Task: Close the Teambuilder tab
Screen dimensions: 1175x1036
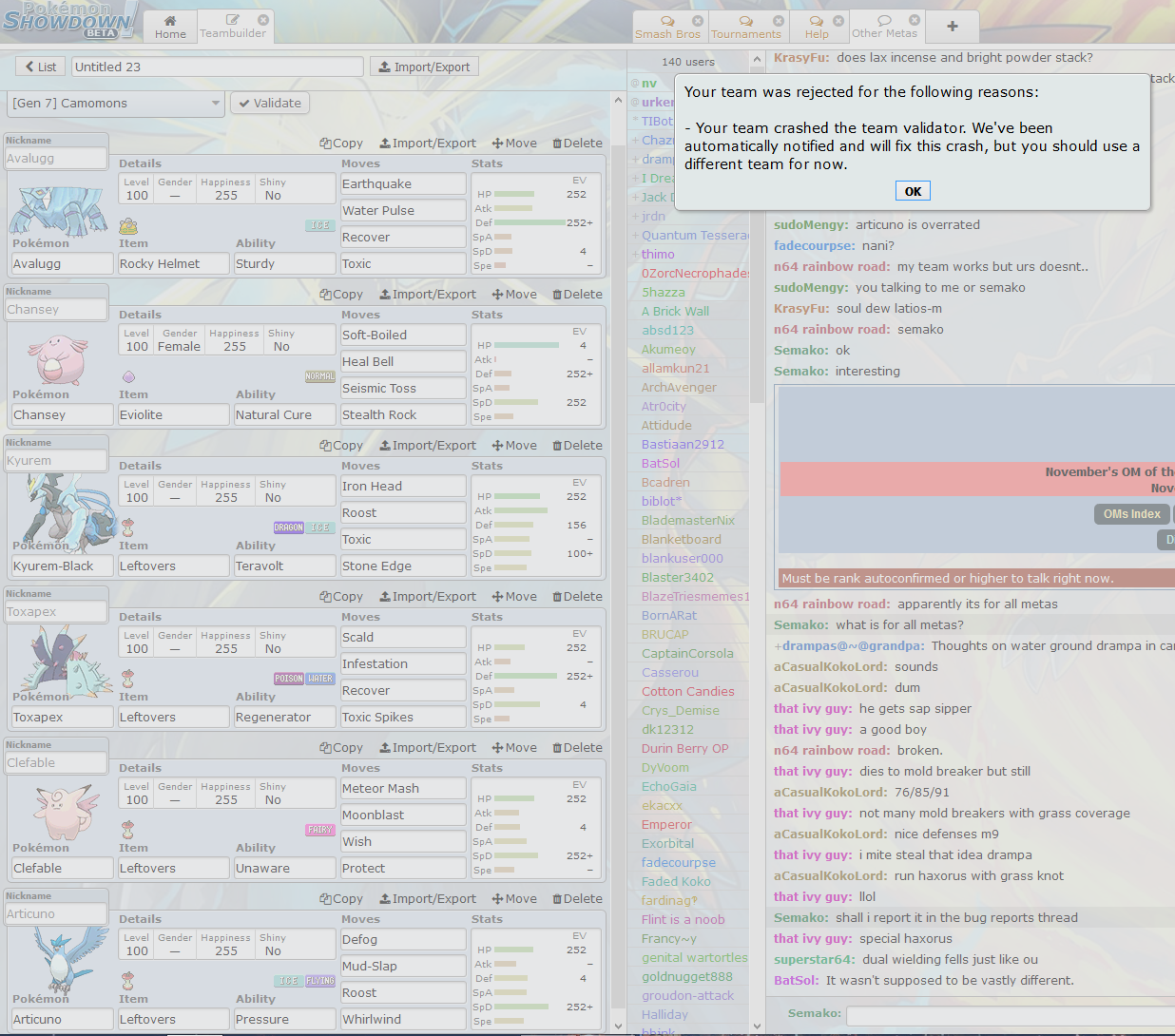Action: (263, 20)
